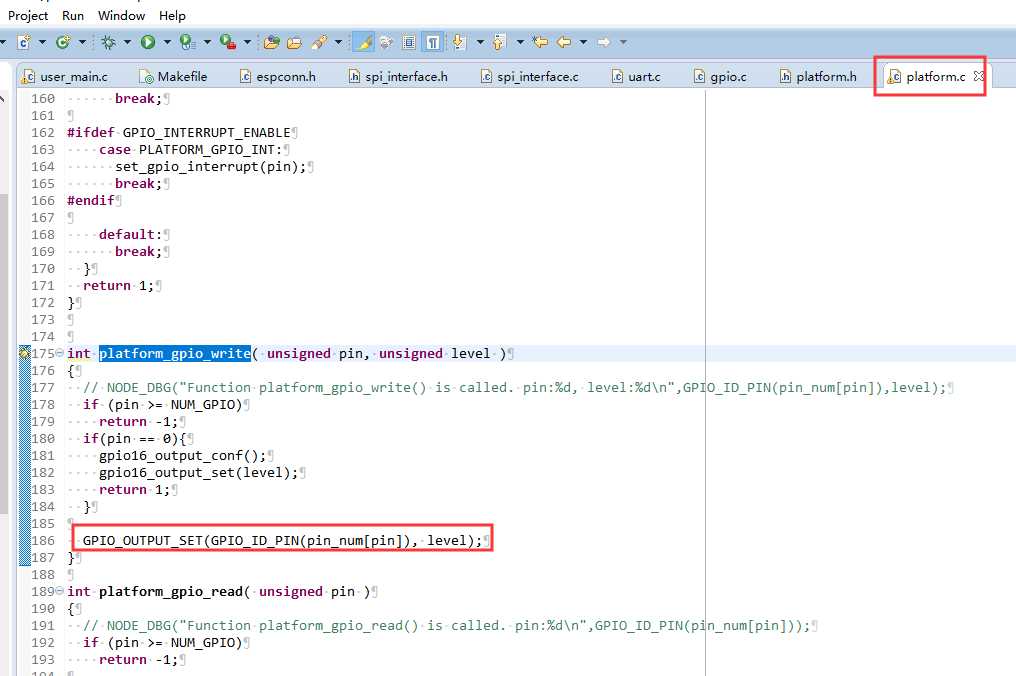The image size is (1016, 676).
Task: Open the Next Annotation dropdown
Action: point(480,42)
